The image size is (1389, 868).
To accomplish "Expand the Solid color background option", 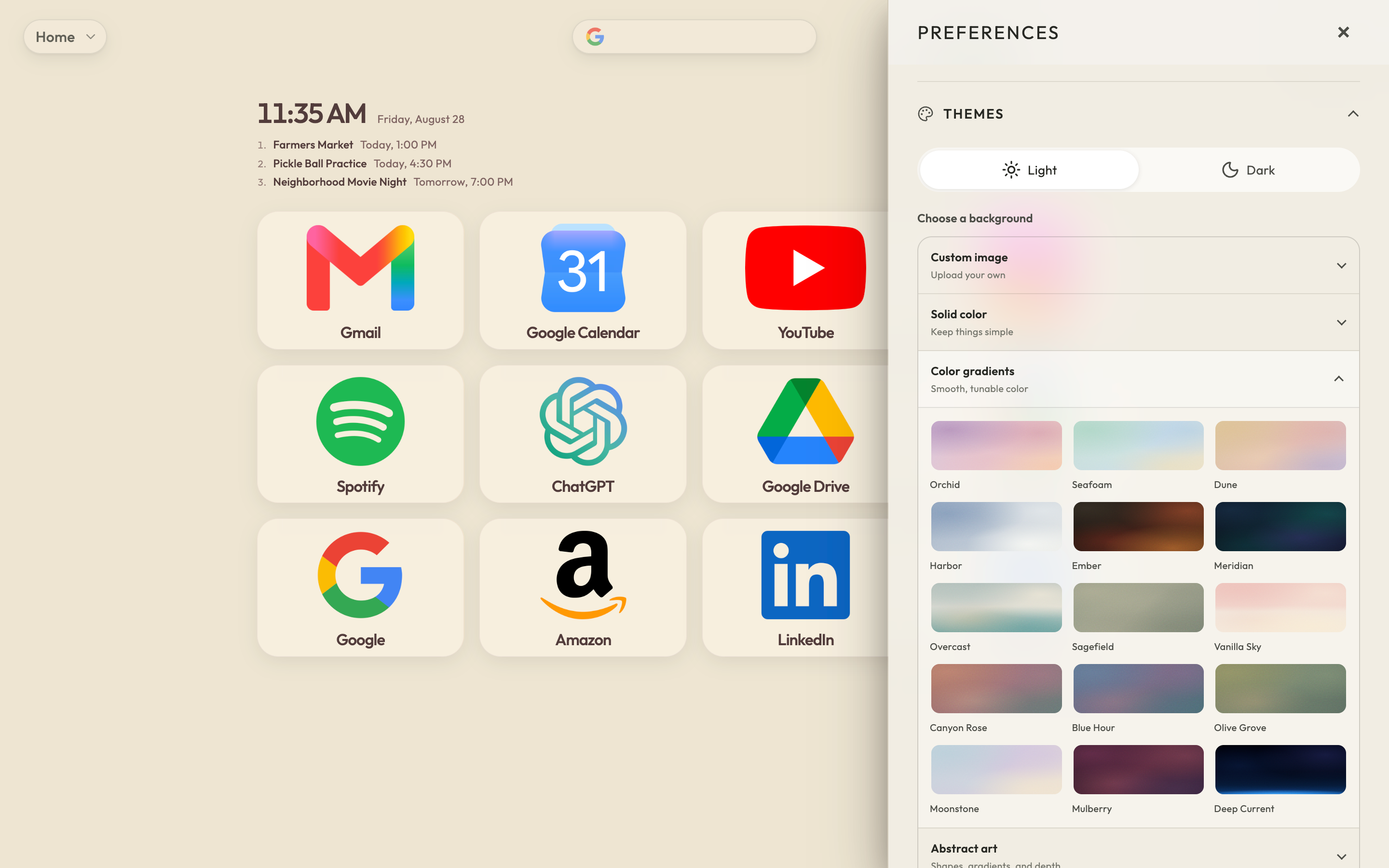I will 1138,323.
